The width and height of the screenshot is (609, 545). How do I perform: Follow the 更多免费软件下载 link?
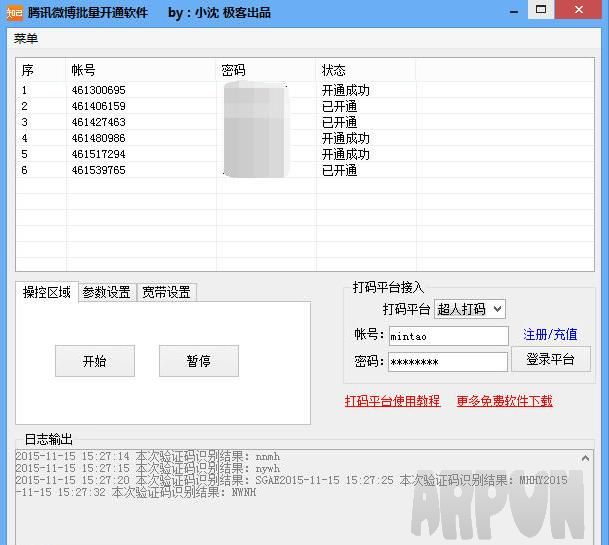504,401
